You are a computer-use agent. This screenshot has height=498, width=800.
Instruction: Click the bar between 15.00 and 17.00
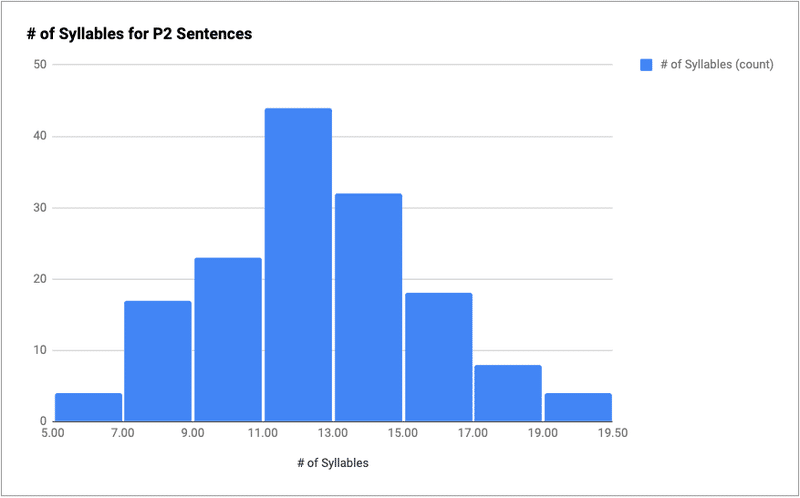click(x=439, y=357)
